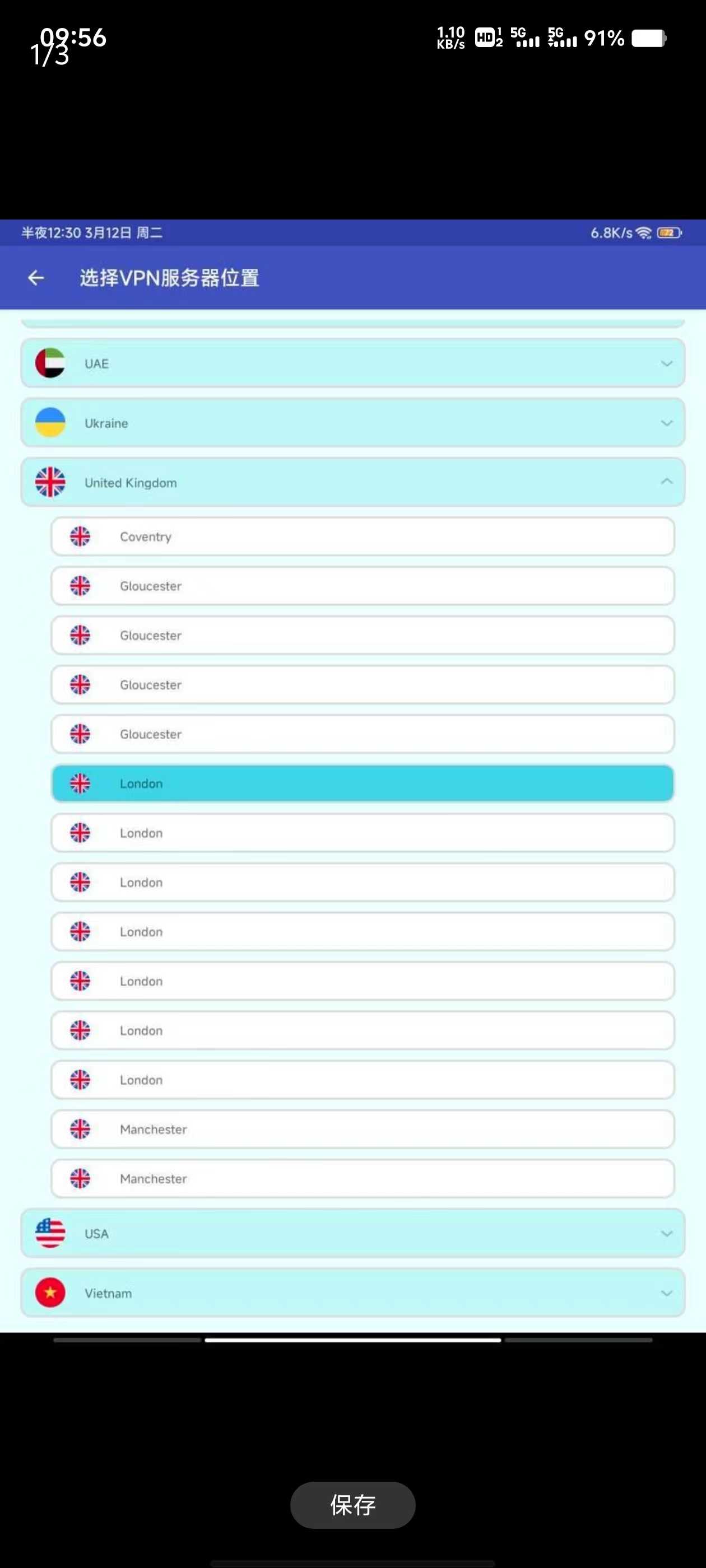Expand the Ukraine server list chevron

(x=666, y=423)
